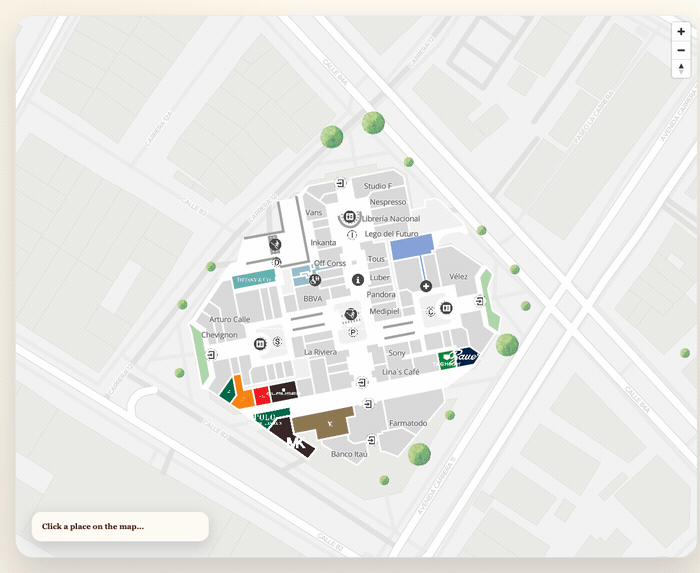Reset map bearing with compass button

tap(681, 69)
